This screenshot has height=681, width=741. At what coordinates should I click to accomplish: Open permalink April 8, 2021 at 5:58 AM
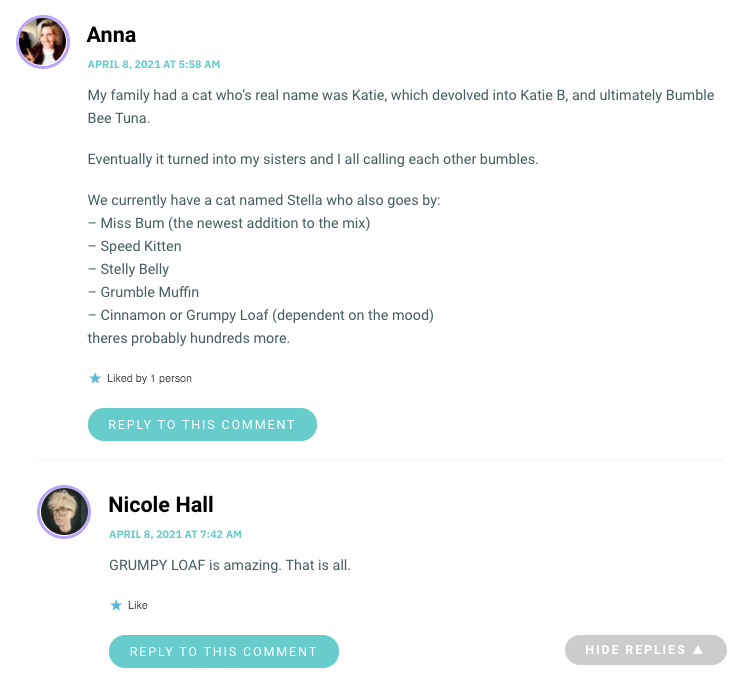coord(154,64)
